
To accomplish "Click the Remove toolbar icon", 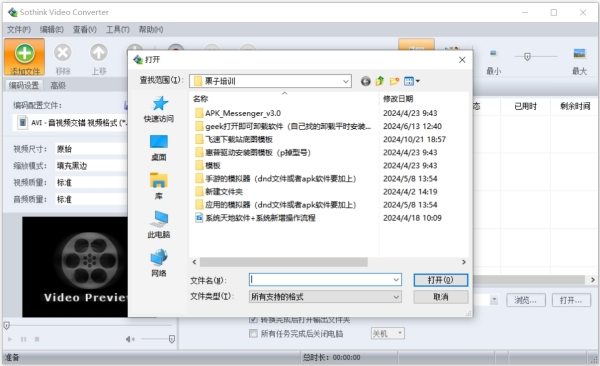I will point(62,53).
